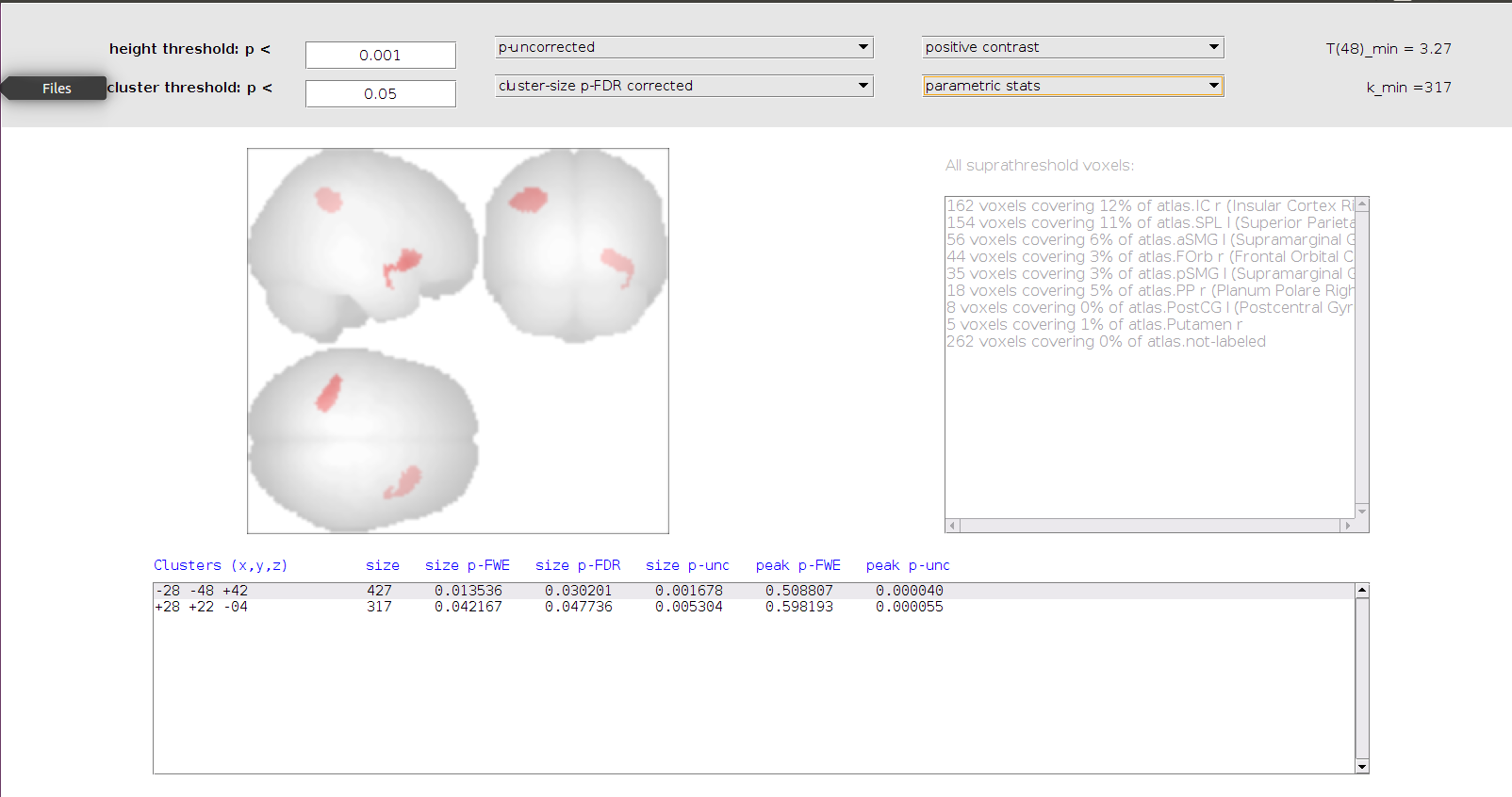Click the voxel list scroll up arrow
Viewport: 1512px width, 797px height.
coord(1362,204)
